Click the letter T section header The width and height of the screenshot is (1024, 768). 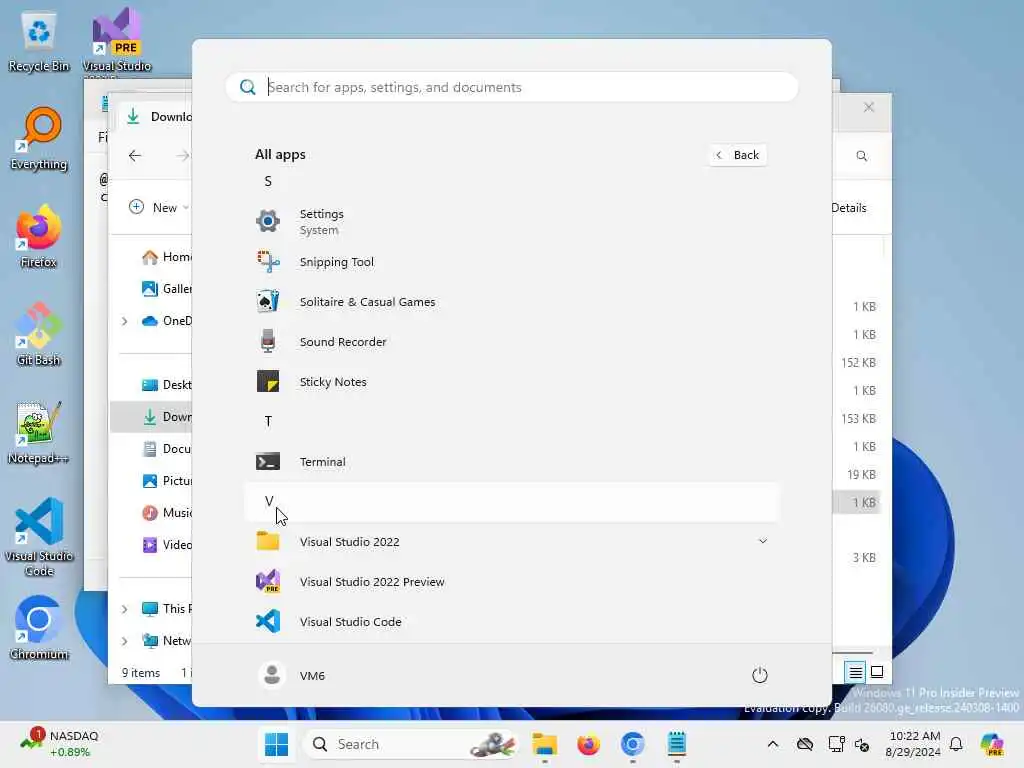tap(268, 421)
